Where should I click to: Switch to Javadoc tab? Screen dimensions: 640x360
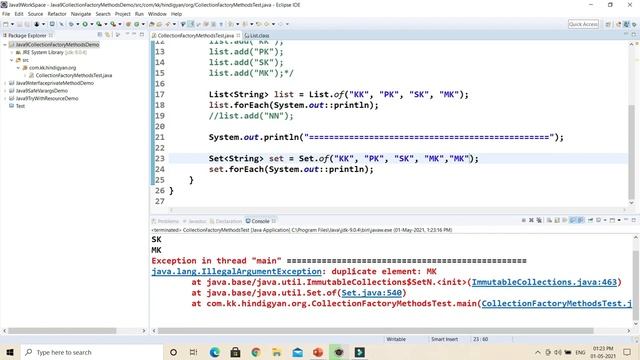coord(197,221)
